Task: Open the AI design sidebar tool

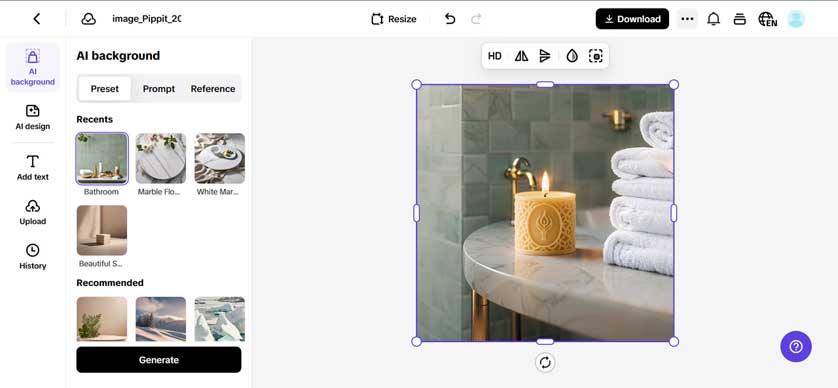Action: coord(33,118)
